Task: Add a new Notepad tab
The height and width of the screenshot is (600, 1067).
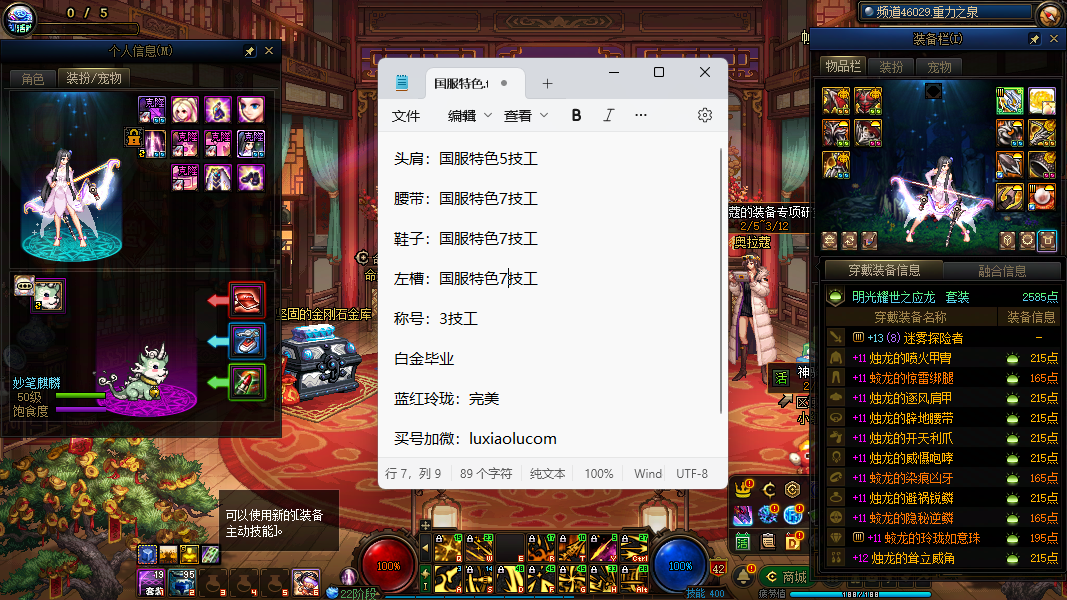Action: click(547, 83)
